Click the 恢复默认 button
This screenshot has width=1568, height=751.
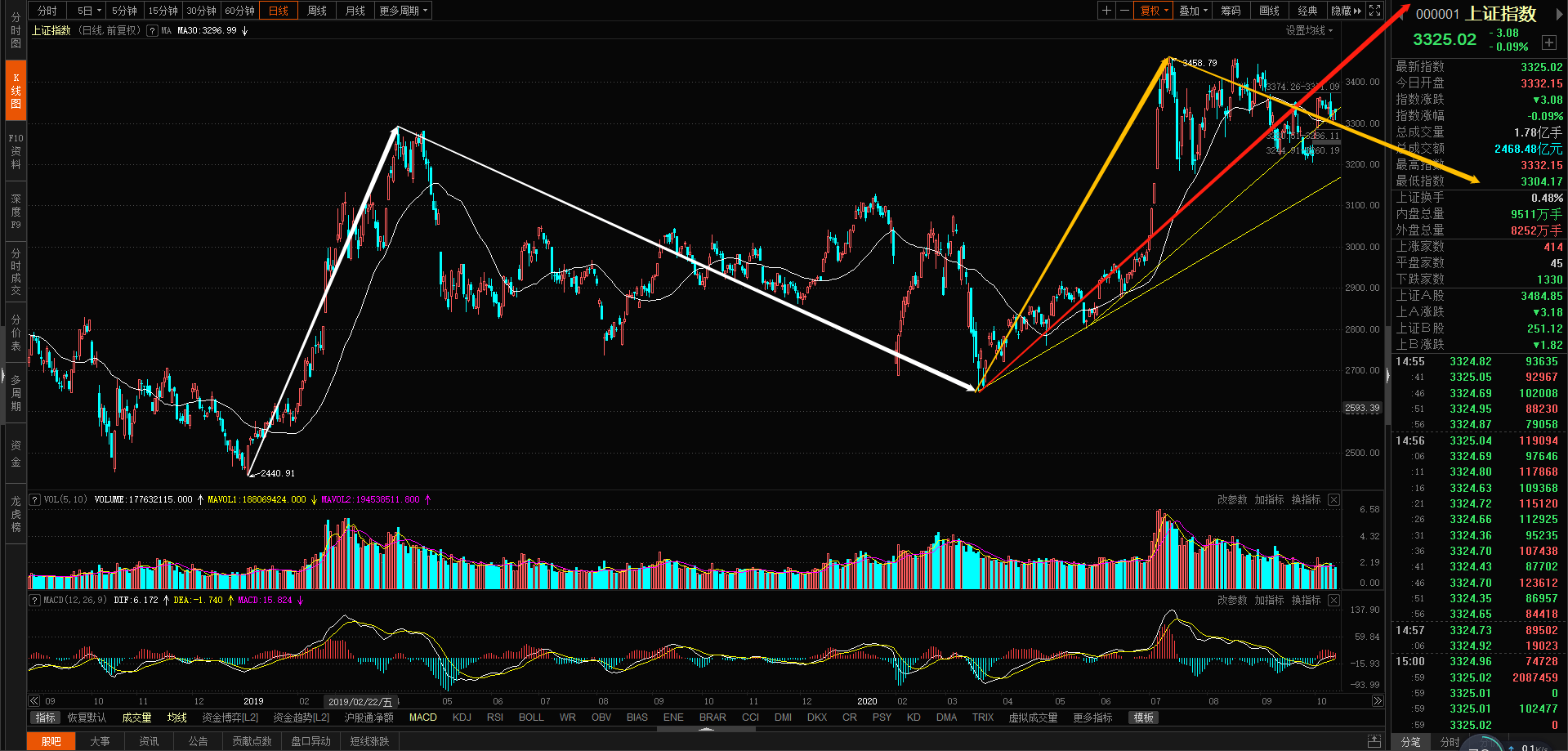87,717
